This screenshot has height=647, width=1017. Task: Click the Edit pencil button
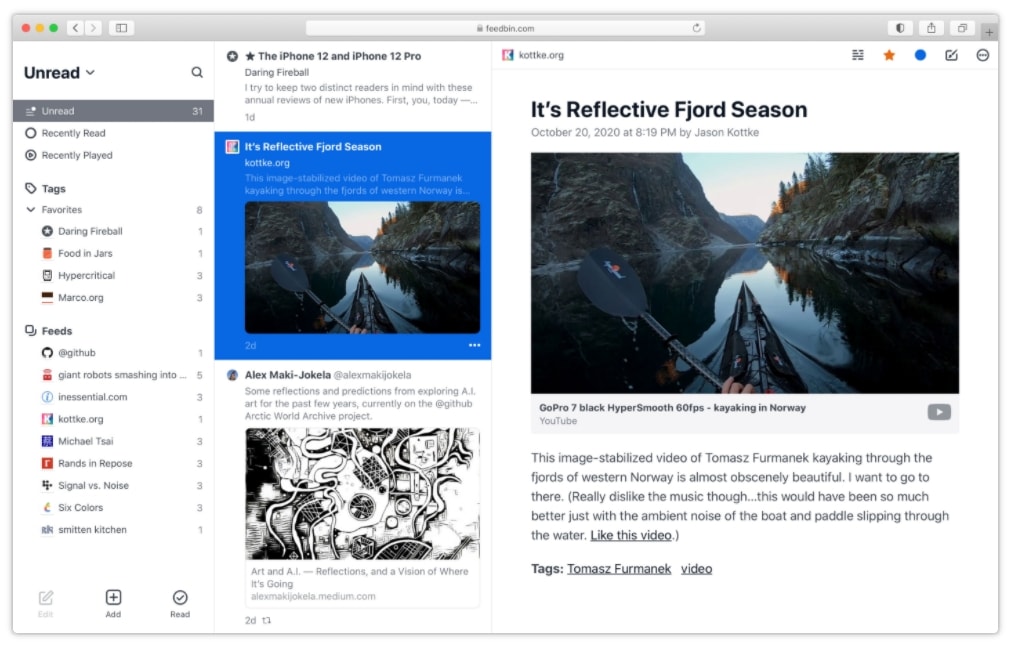[45, 604]
